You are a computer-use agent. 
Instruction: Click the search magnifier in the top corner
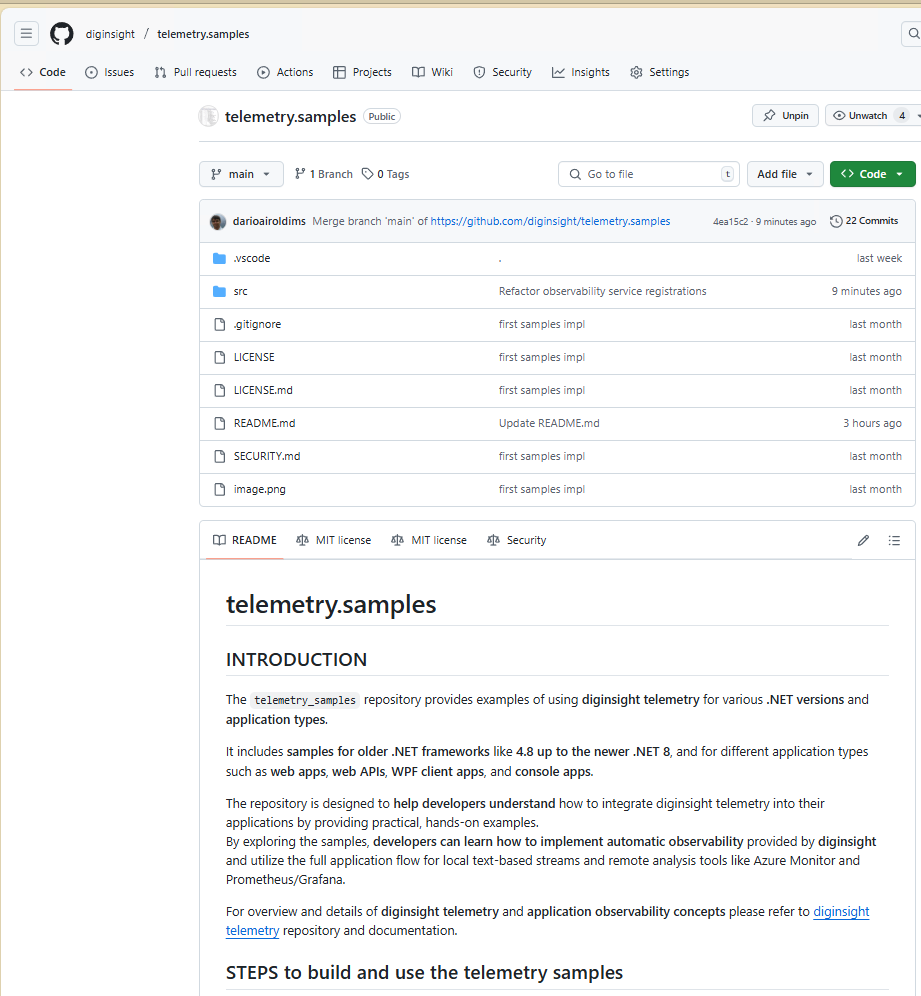tap(916, 33)
